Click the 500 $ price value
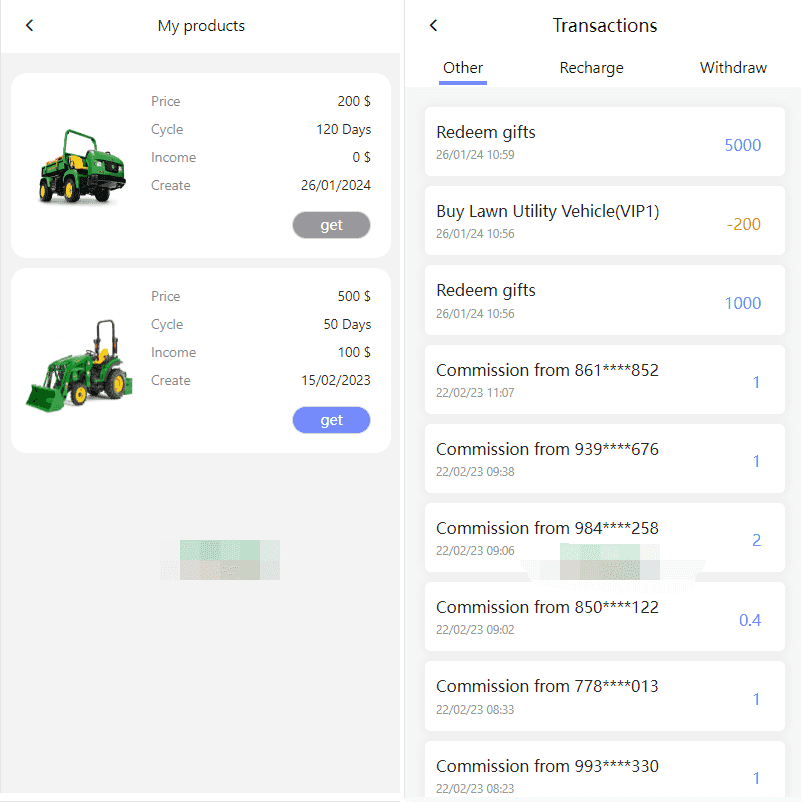The image size is (810, 802). point(354,296)
